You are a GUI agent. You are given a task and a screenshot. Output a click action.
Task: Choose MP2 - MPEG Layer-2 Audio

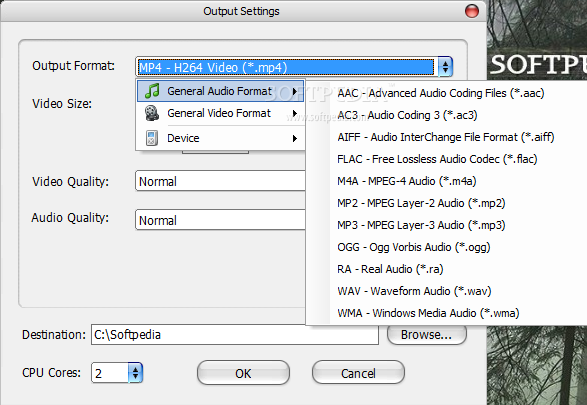click(421, 203)
